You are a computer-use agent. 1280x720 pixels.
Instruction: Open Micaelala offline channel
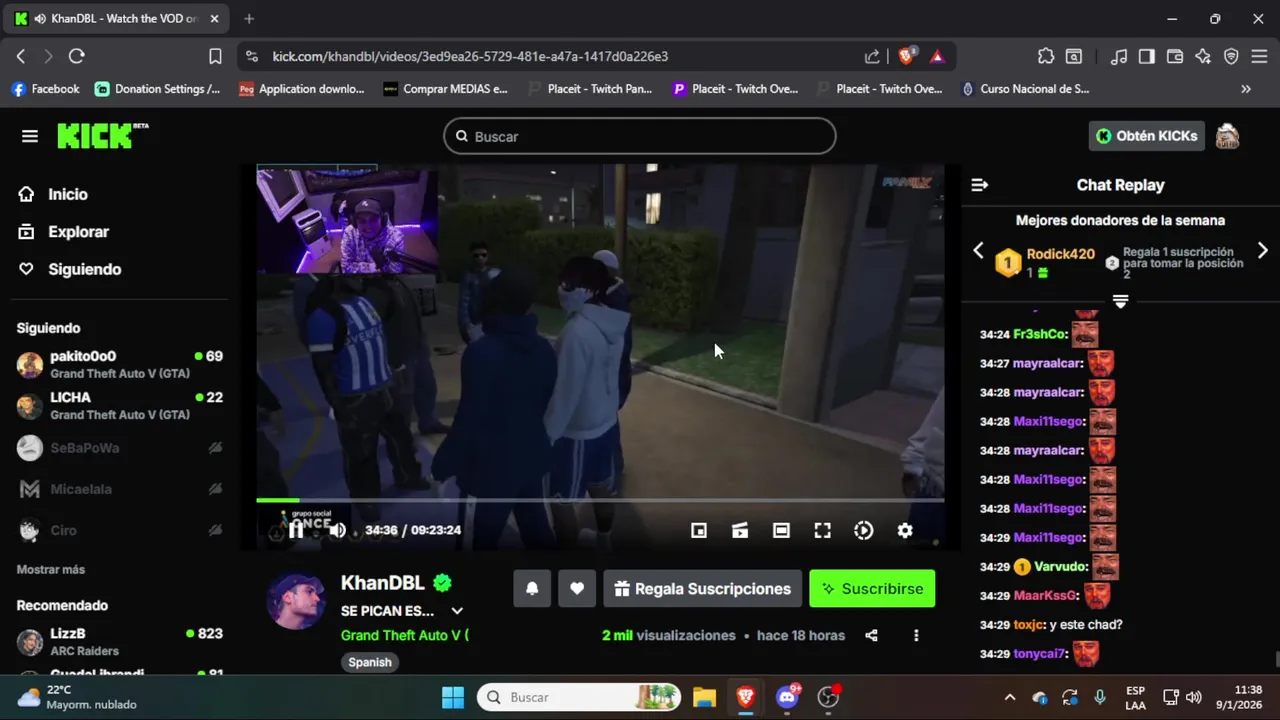tap(120, 489)
